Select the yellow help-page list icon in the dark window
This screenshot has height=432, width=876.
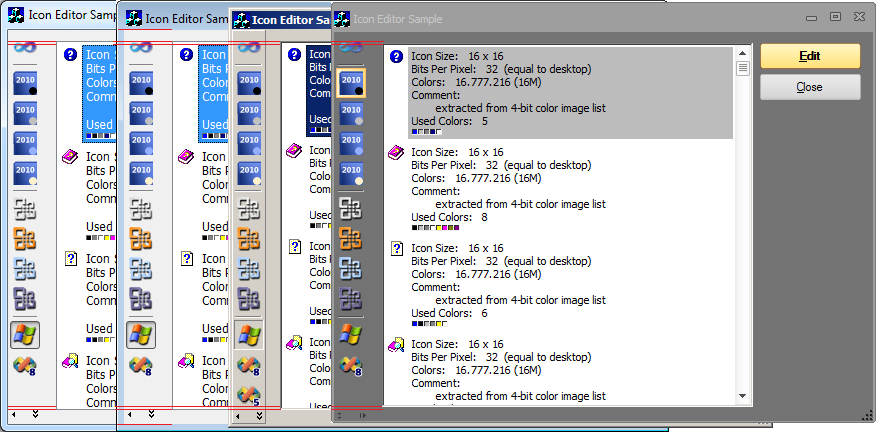pos(397,248)
